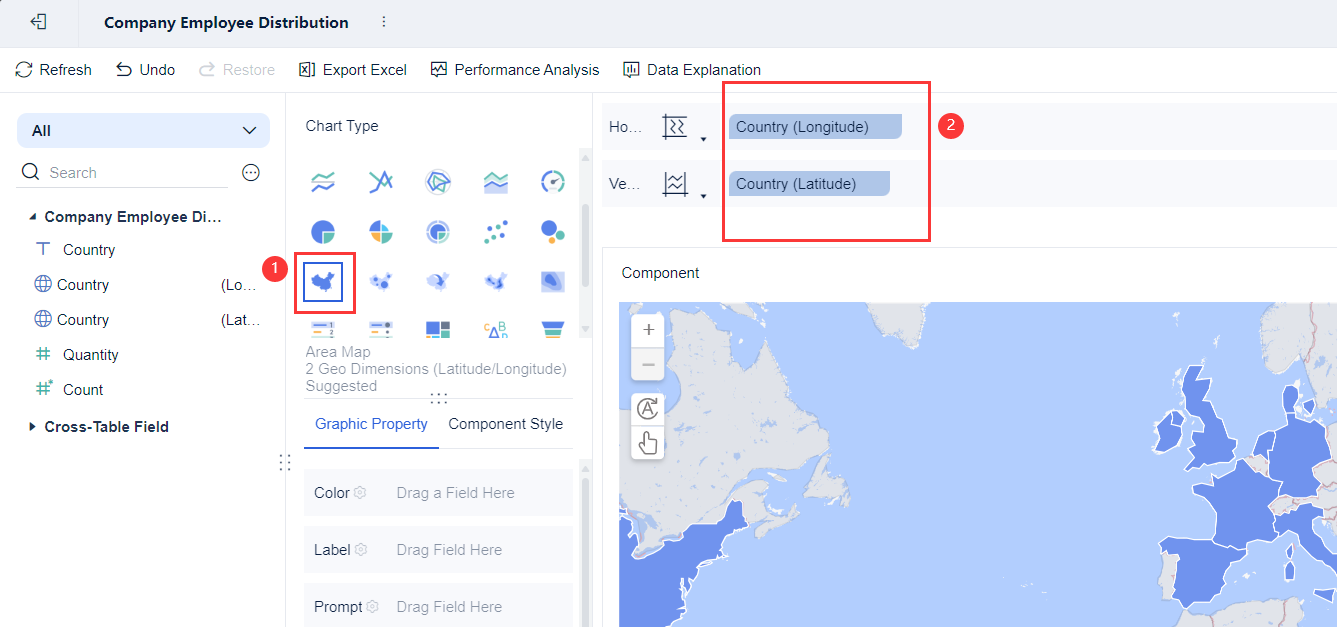
Task: Pick the radar chart type icon
Action: pyautogui.click(x=437, y=181)
